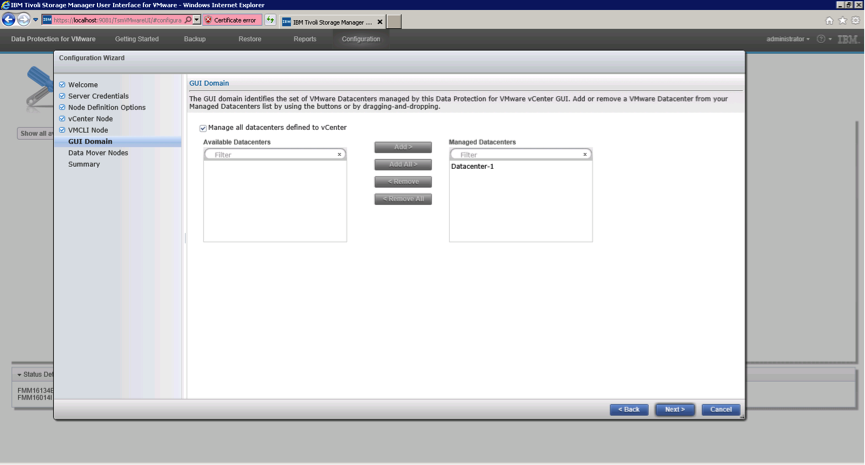The image size is (865, 465).
Task: Click the GUI Domain heading text
Action: pyautogui.click(x=209, y=83)
